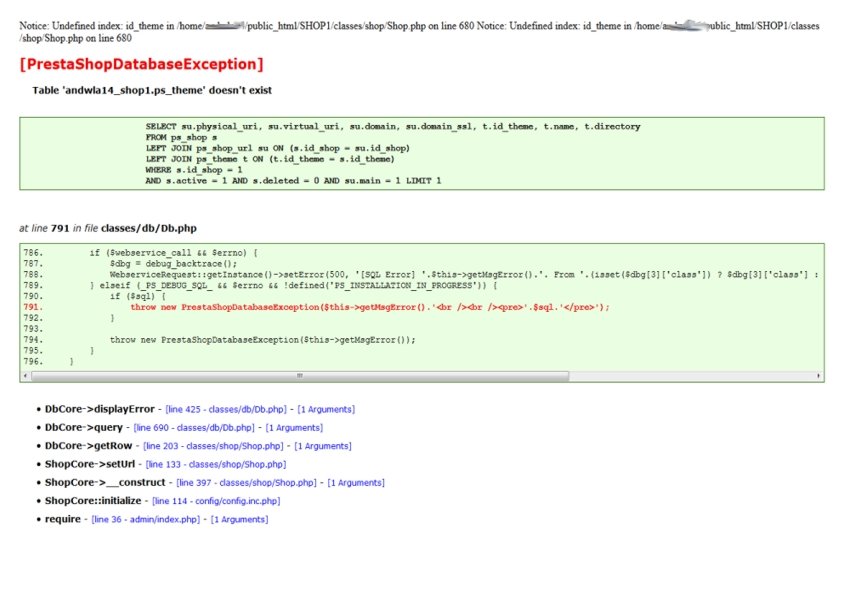Open the line 397 classes/shop/Shop.php link

point(246,482)
